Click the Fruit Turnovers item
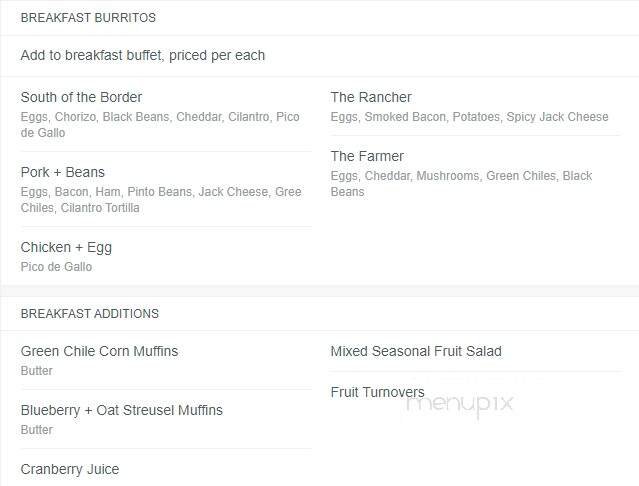Screen dimensions: 639x486 click(x=377, y=392)
